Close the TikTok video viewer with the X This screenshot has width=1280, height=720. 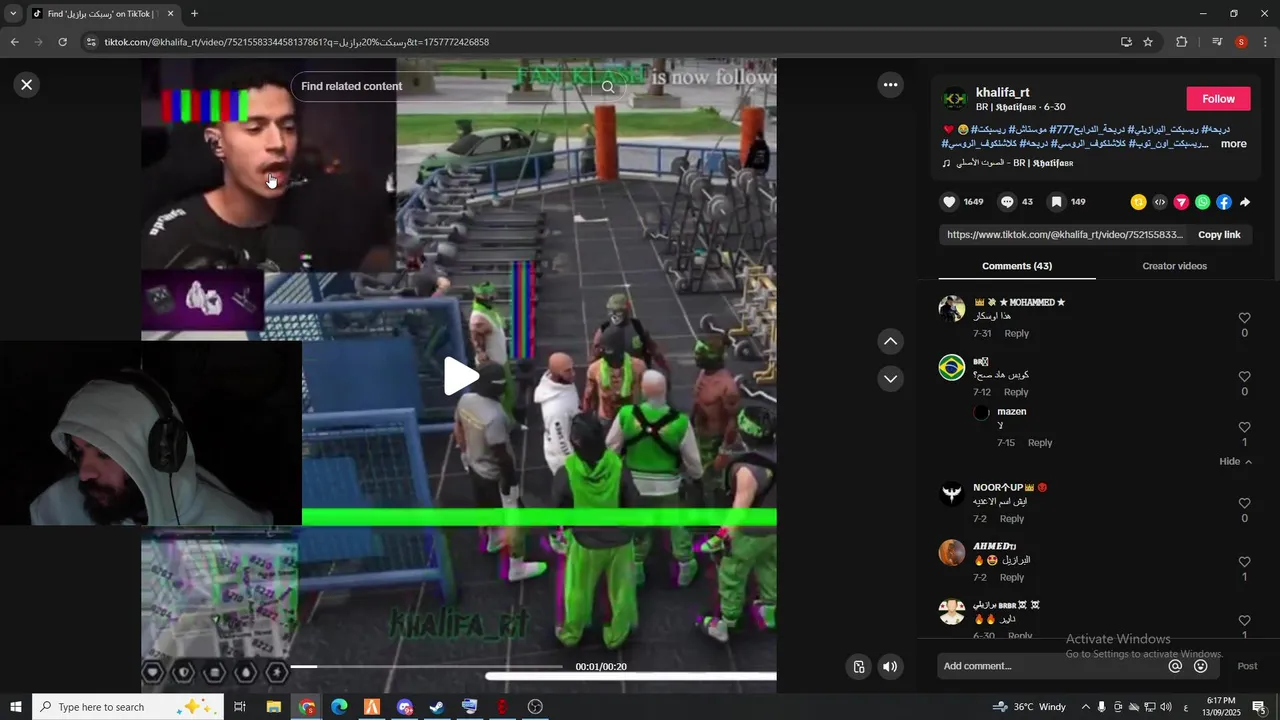[x=27, y=85]
